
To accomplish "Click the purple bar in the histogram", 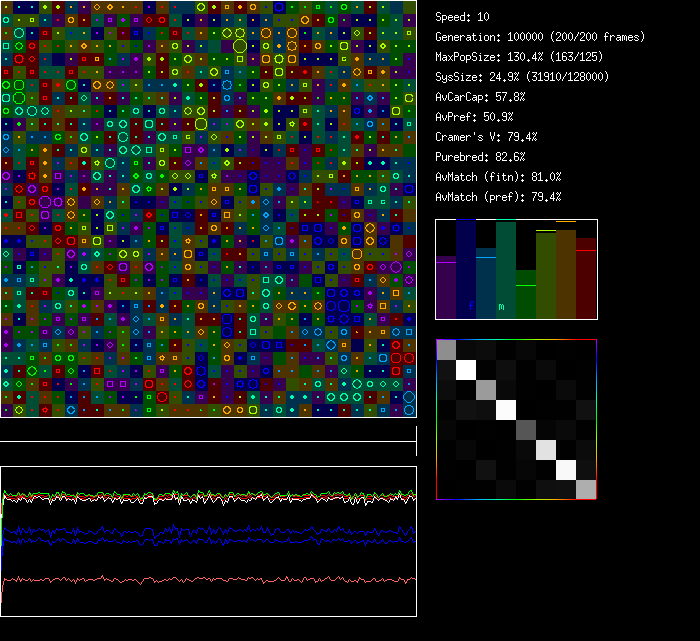I will [446, 288].
